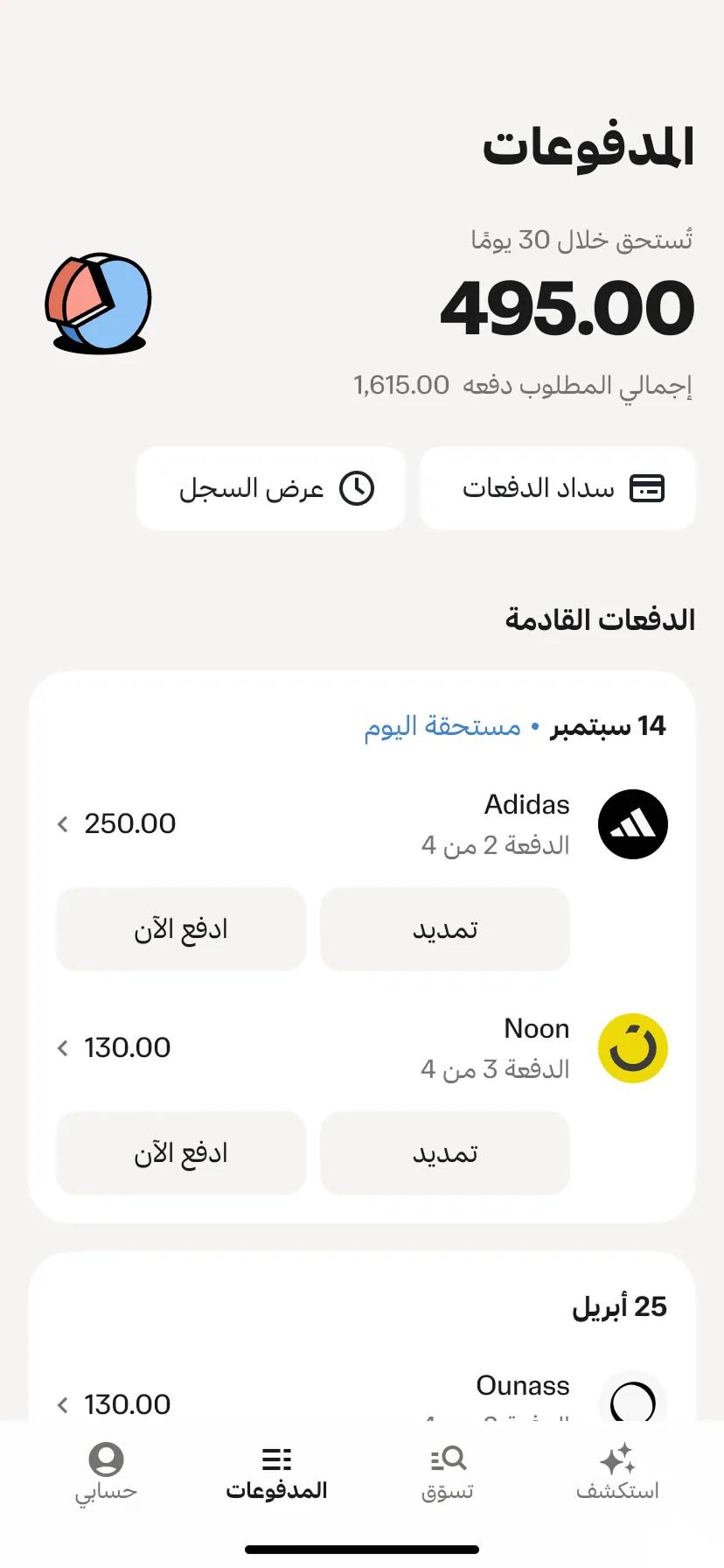
Task: Click ادفع الآن button for Adidas payment
Action: coord(181,929)
